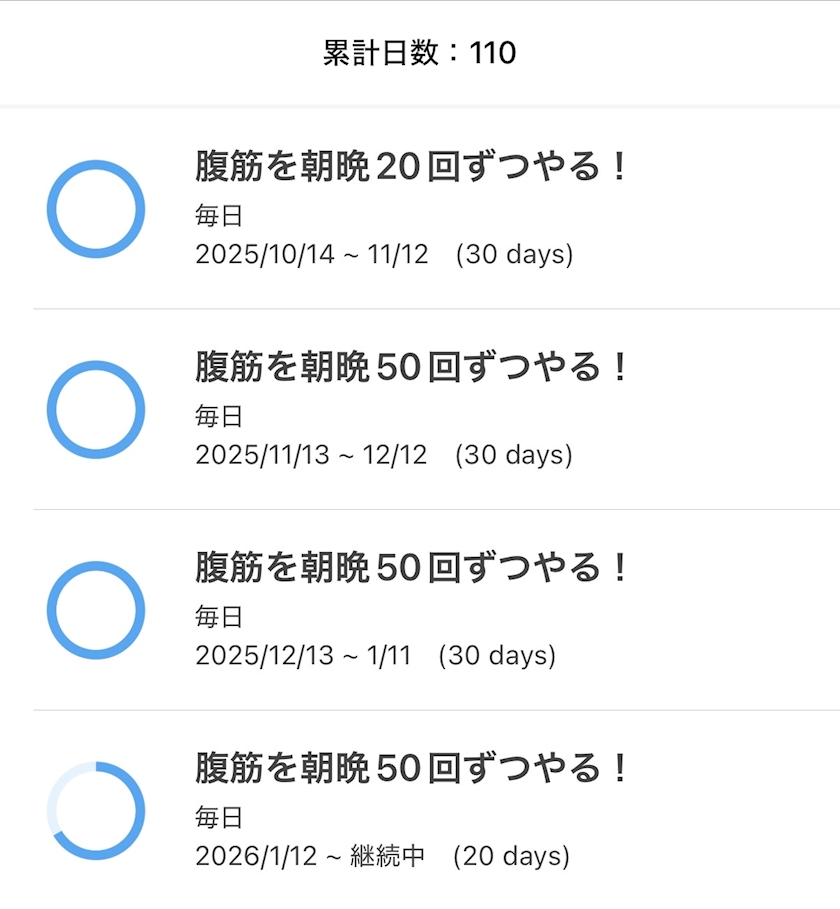Viewport: 840px width, 909px height.
Task: Tap (30 days) beside 2025/12/13 ~ 1/11
Action: tap(497, 656)
